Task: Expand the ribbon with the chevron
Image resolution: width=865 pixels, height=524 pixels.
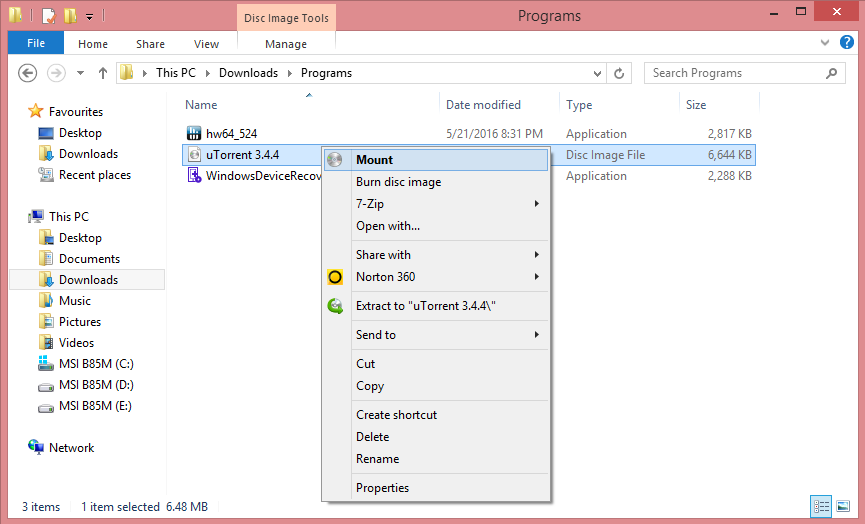Action: [x=825, y=42]
